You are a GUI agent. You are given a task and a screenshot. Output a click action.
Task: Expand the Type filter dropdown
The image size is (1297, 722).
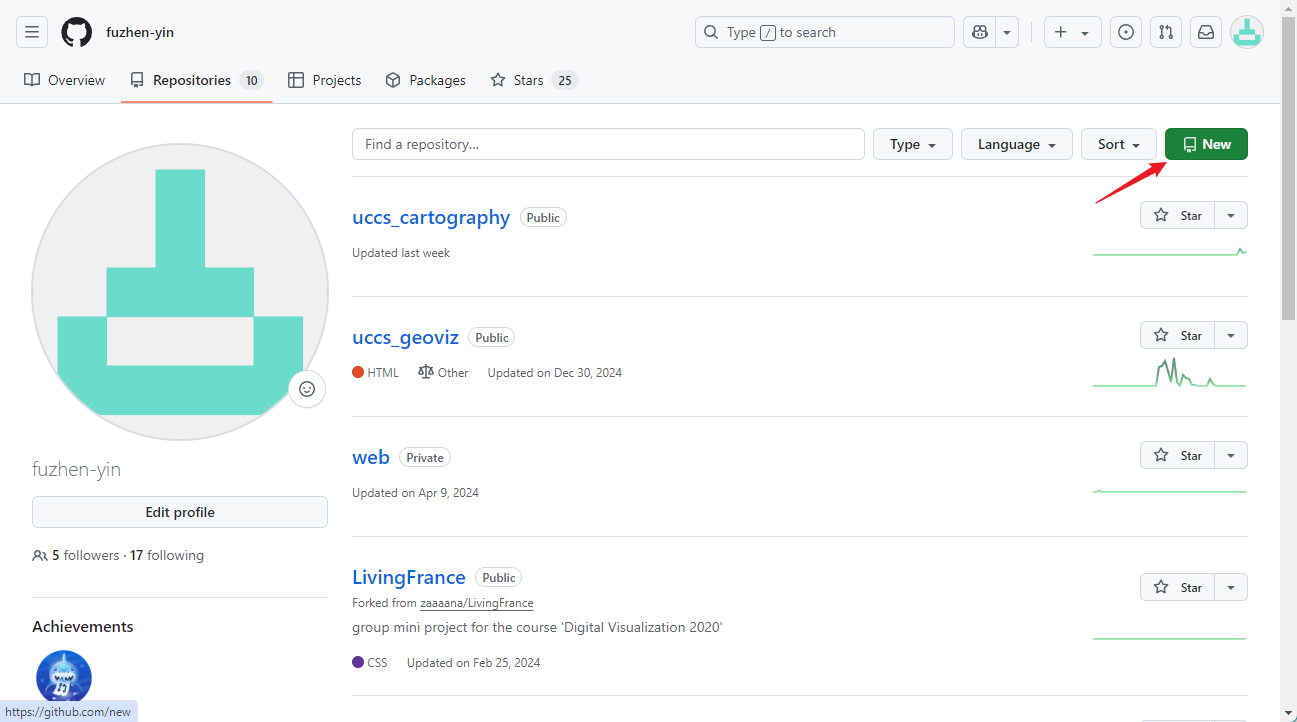click(x=913, y=144)
